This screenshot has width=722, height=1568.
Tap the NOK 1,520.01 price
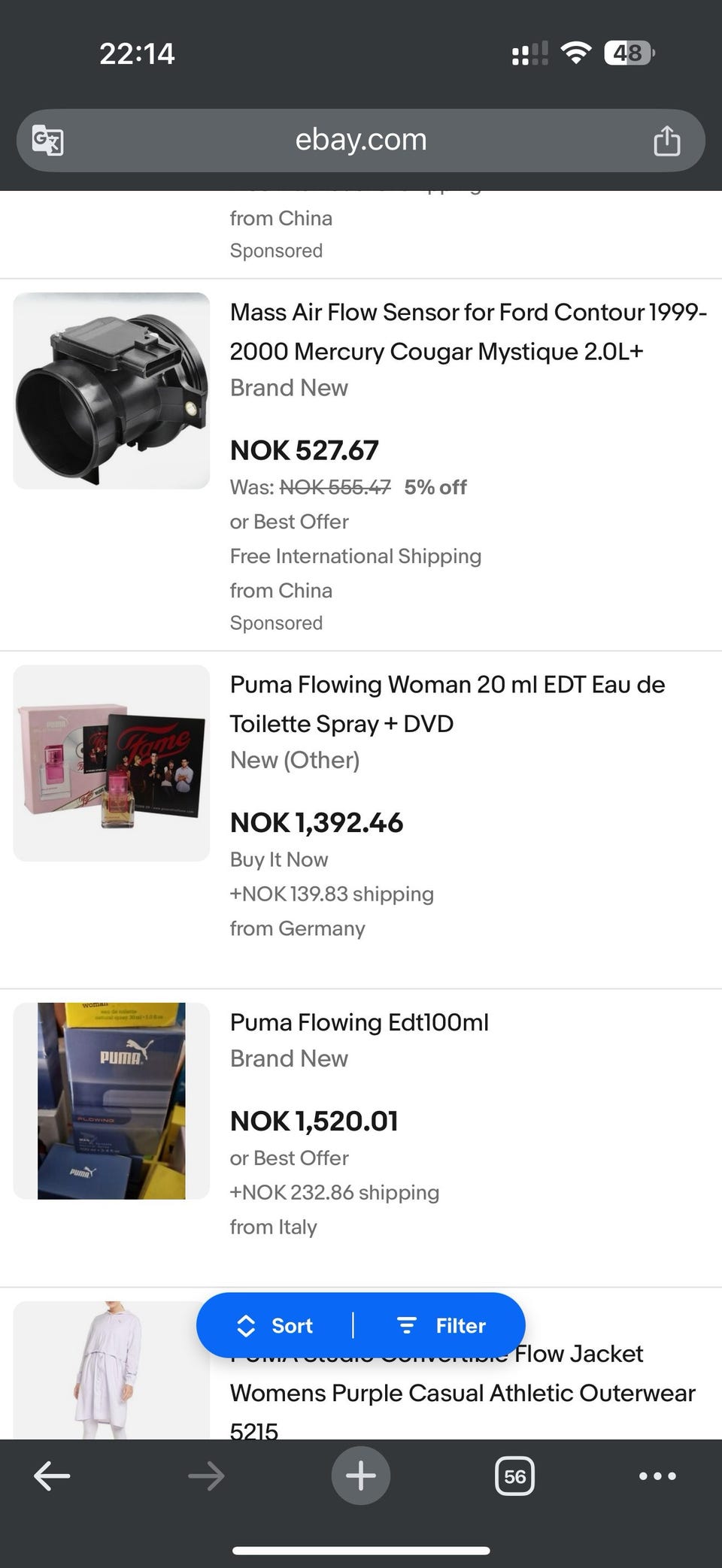coord(314,1121)
